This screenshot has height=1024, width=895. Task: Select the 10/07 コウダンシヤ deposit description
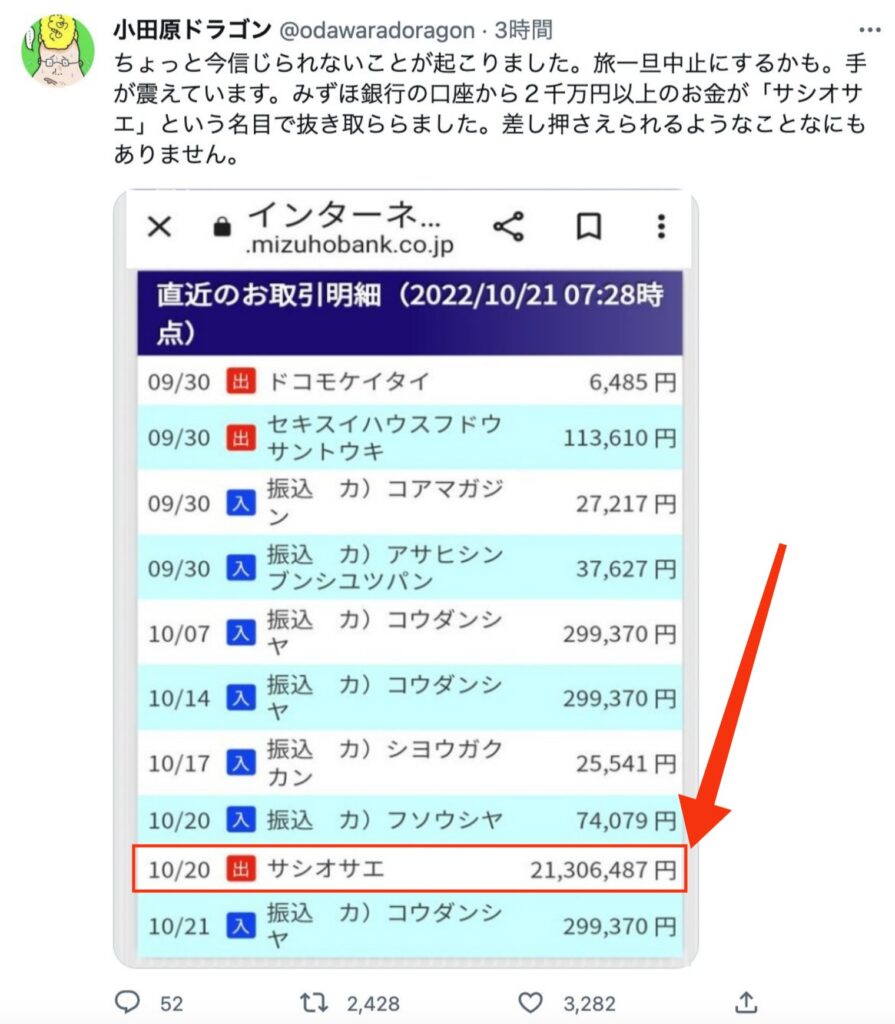[385, 632]
